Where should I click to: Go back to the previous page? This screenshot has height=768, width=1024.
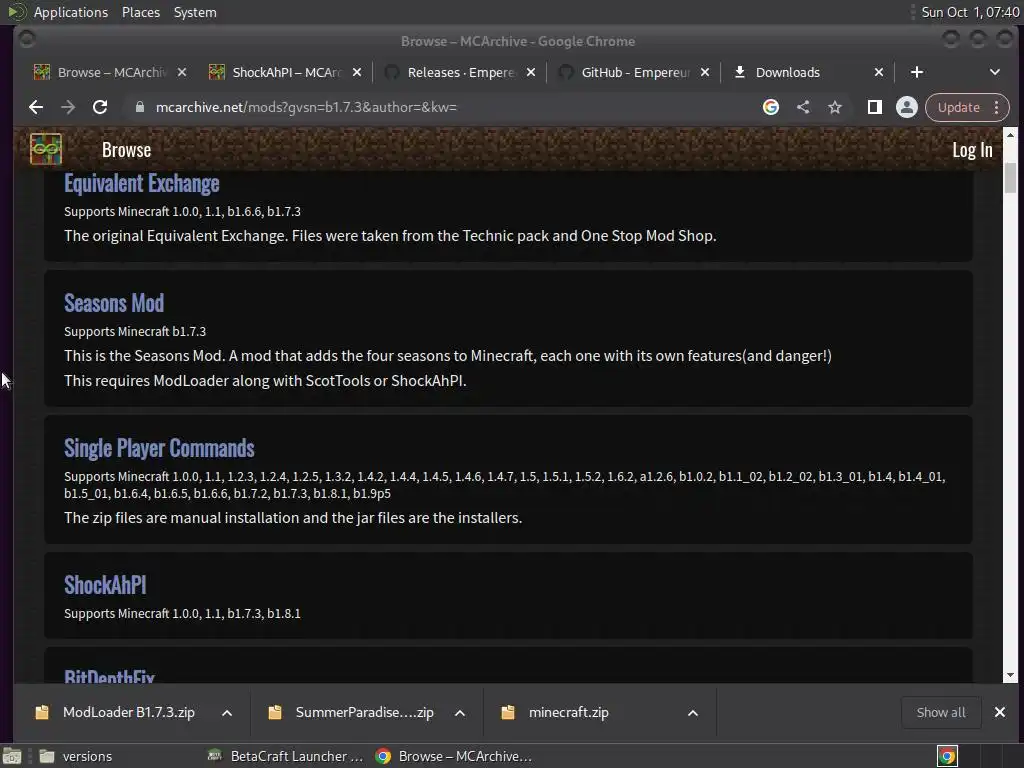36,107
